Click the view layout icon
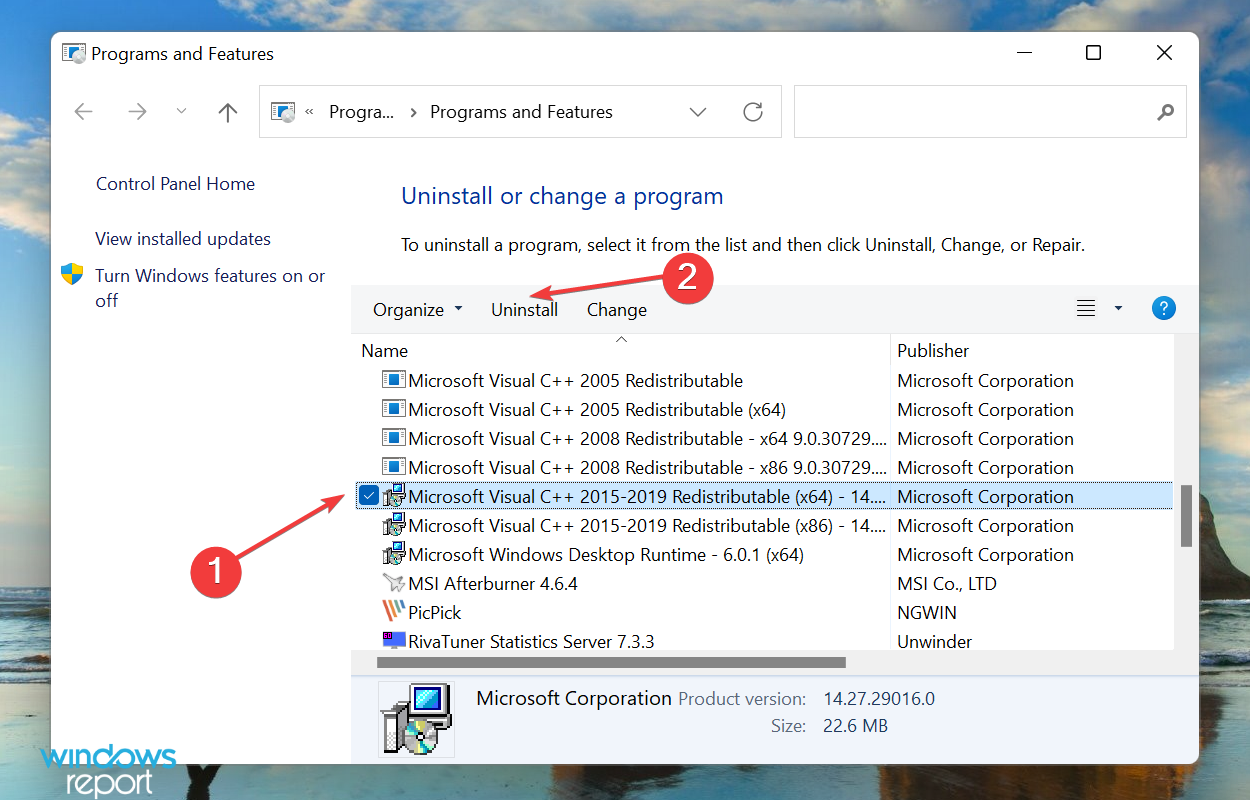 point(1086,309)
